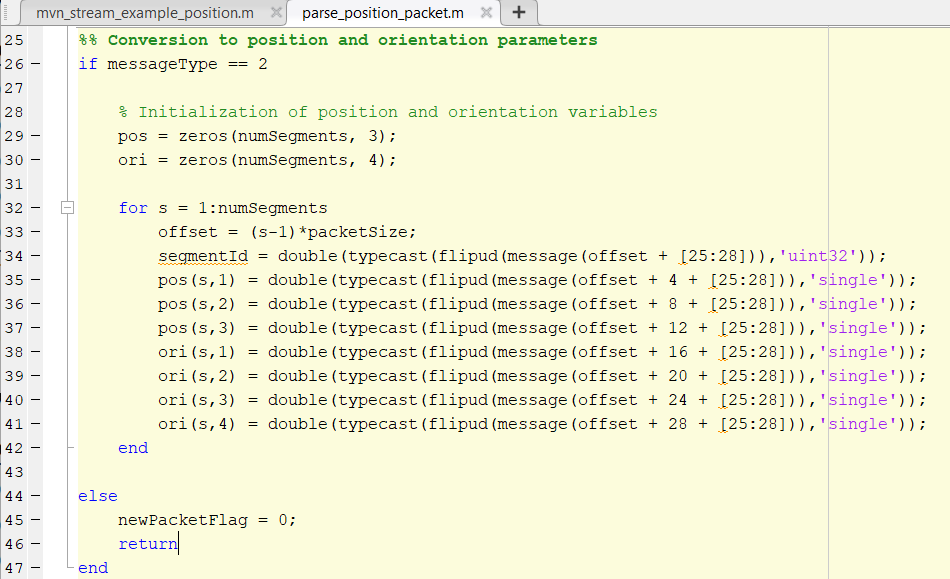Collapse the for loop code fold marker

[x=67, y=207]
